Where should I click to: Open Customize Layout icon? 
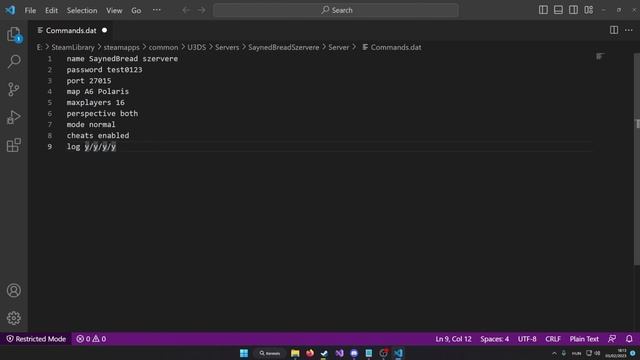[x=589, y=10]
